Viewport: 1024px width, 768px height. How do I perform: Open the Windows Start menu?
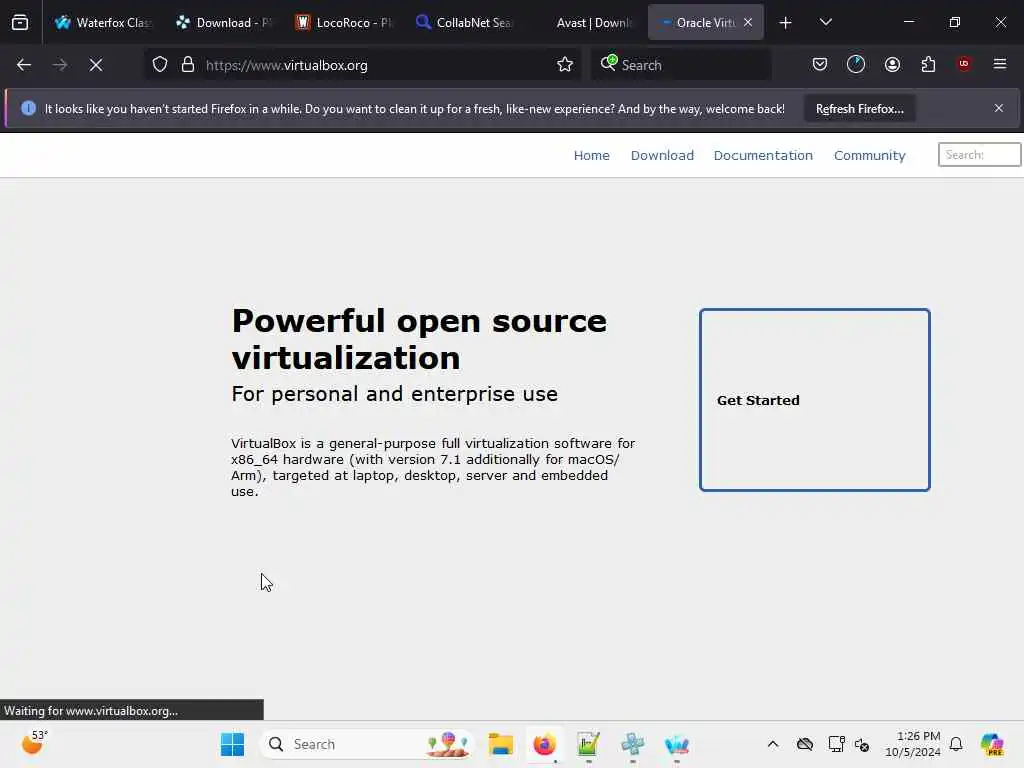tap(232, 744)
